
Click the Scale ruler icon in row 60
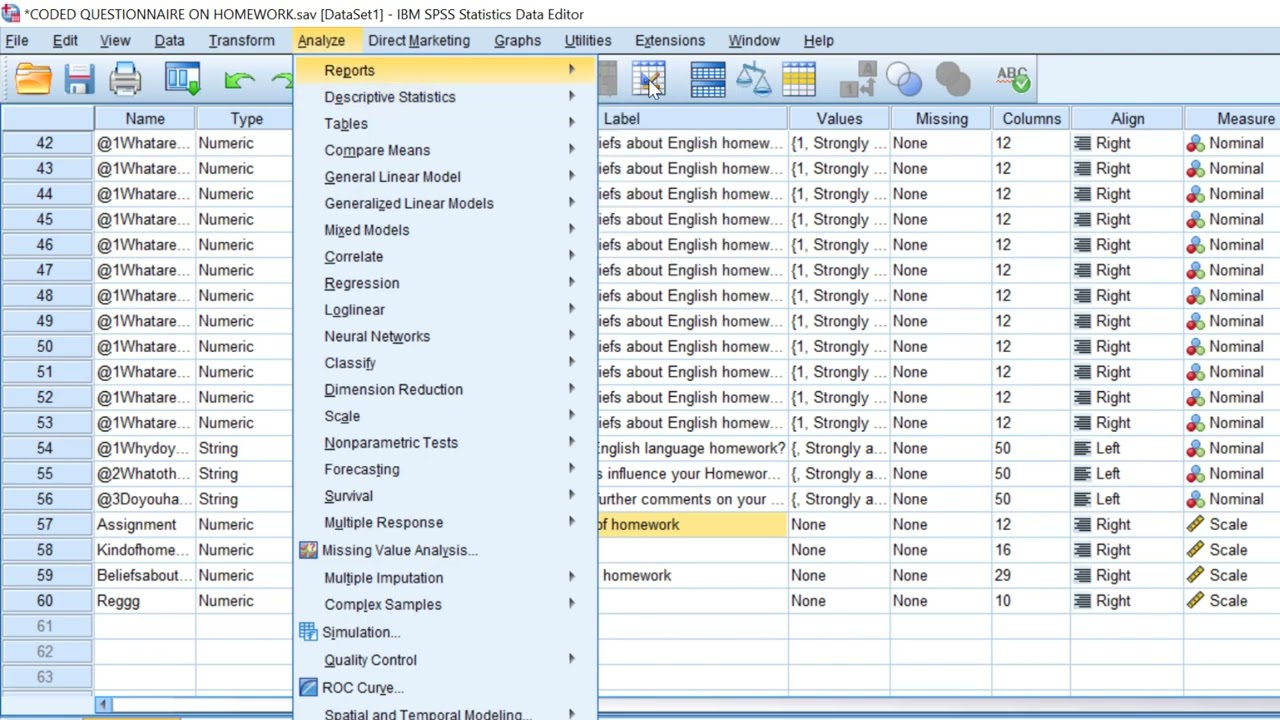[x=1195, y=601]
